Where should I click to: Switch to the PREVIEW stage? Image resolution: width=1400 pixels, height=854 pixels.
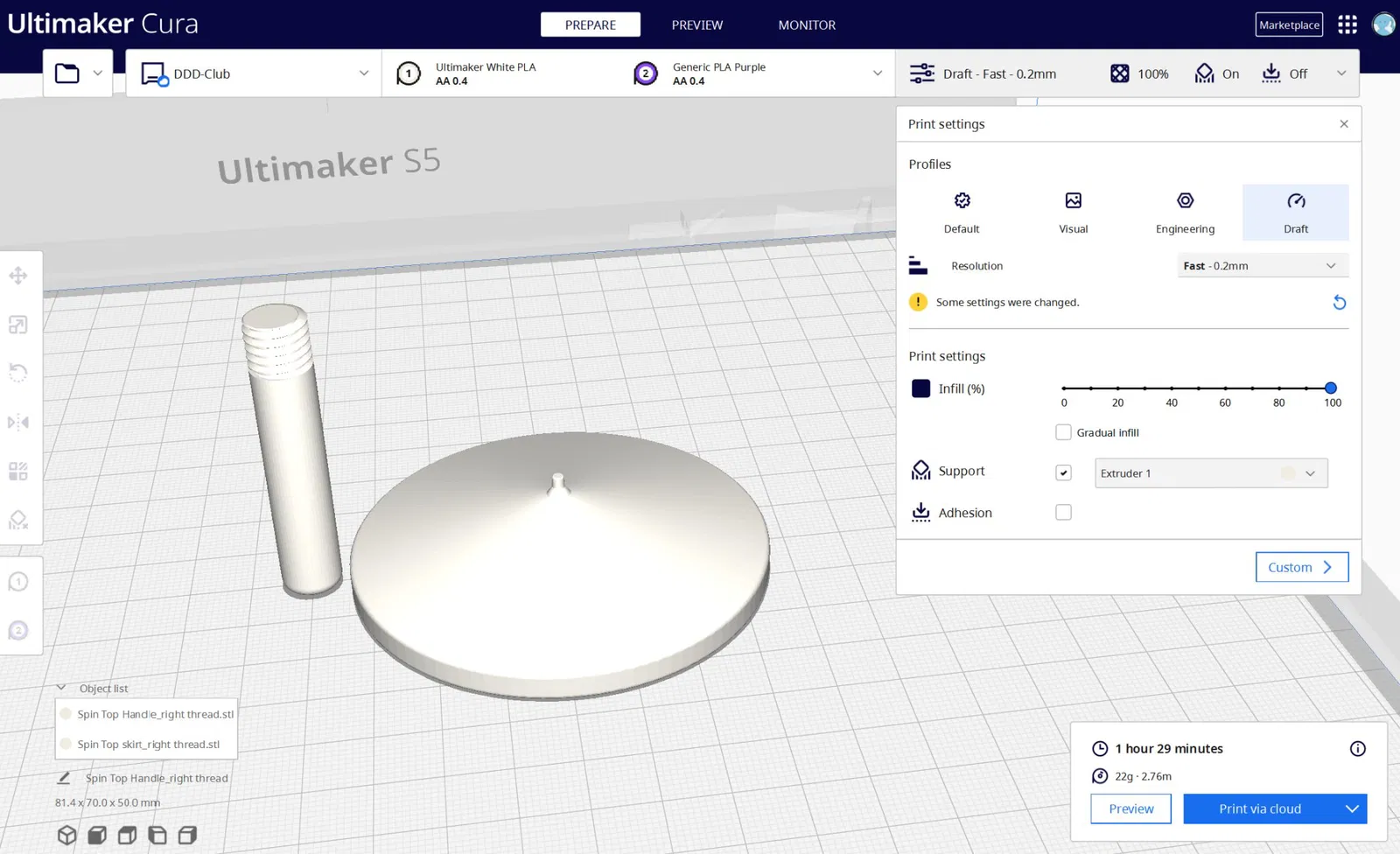coord(697,24)
